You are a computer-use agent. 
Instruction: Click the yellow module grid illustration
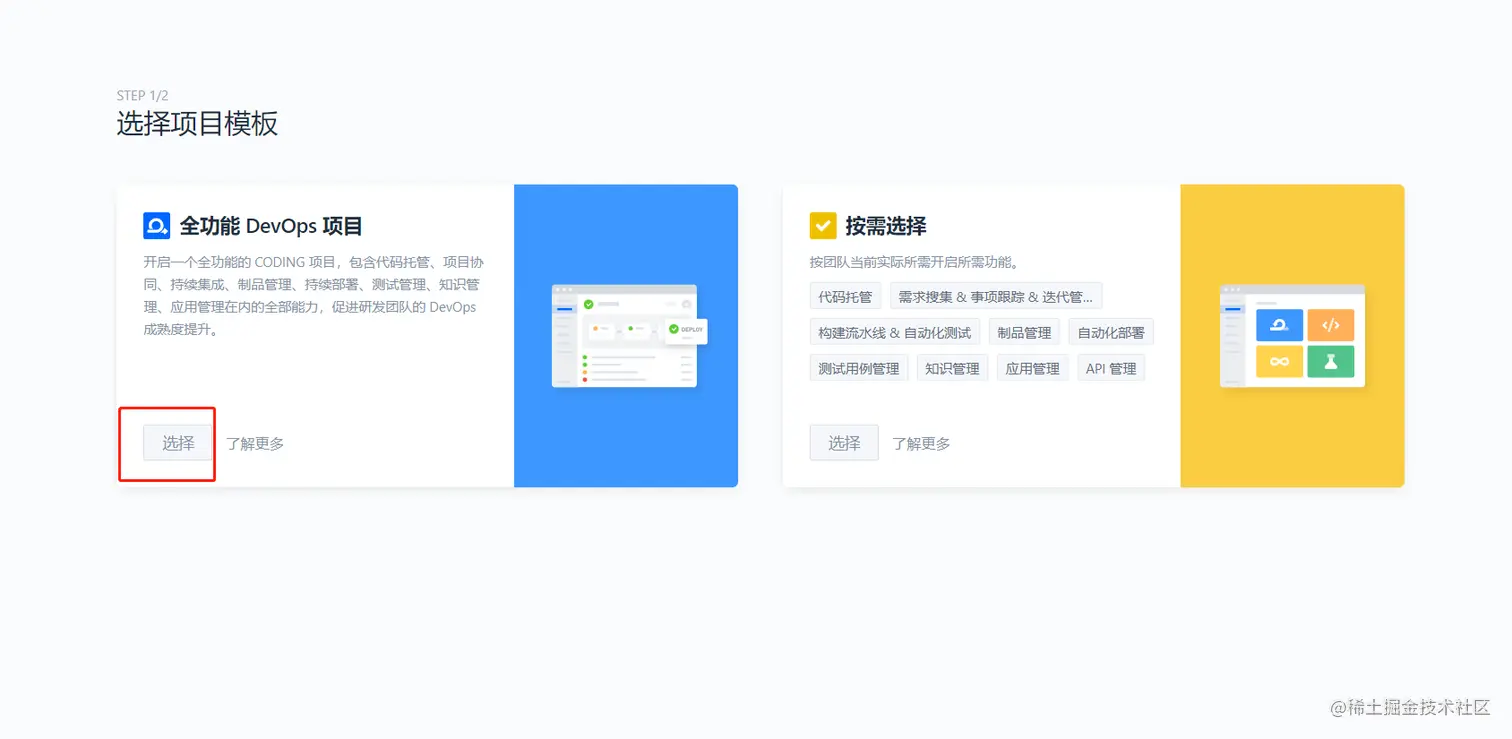click(1292, 336)
